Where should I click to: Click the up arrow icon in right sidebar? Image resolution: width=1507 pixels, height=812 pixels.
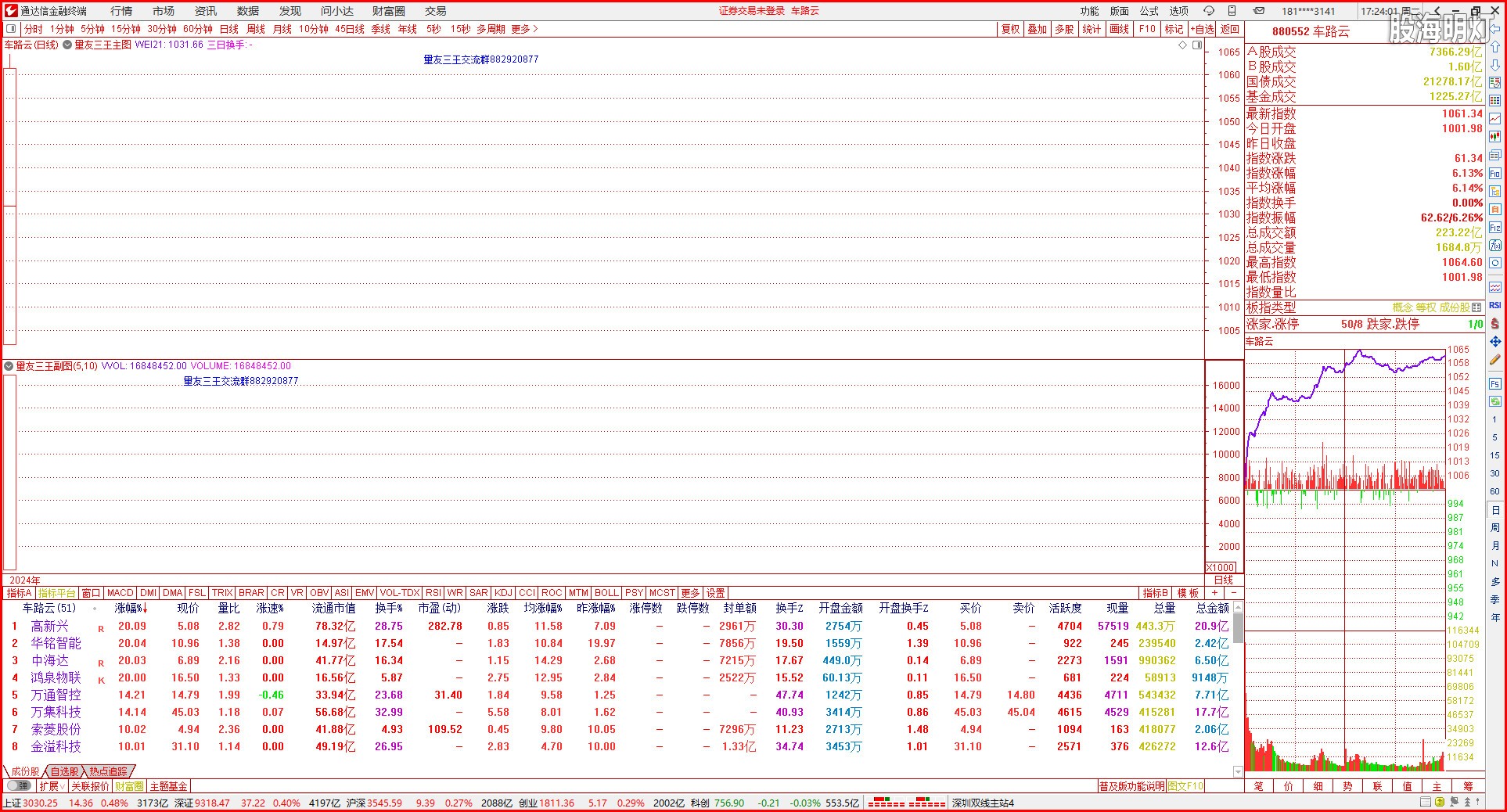1494,49
